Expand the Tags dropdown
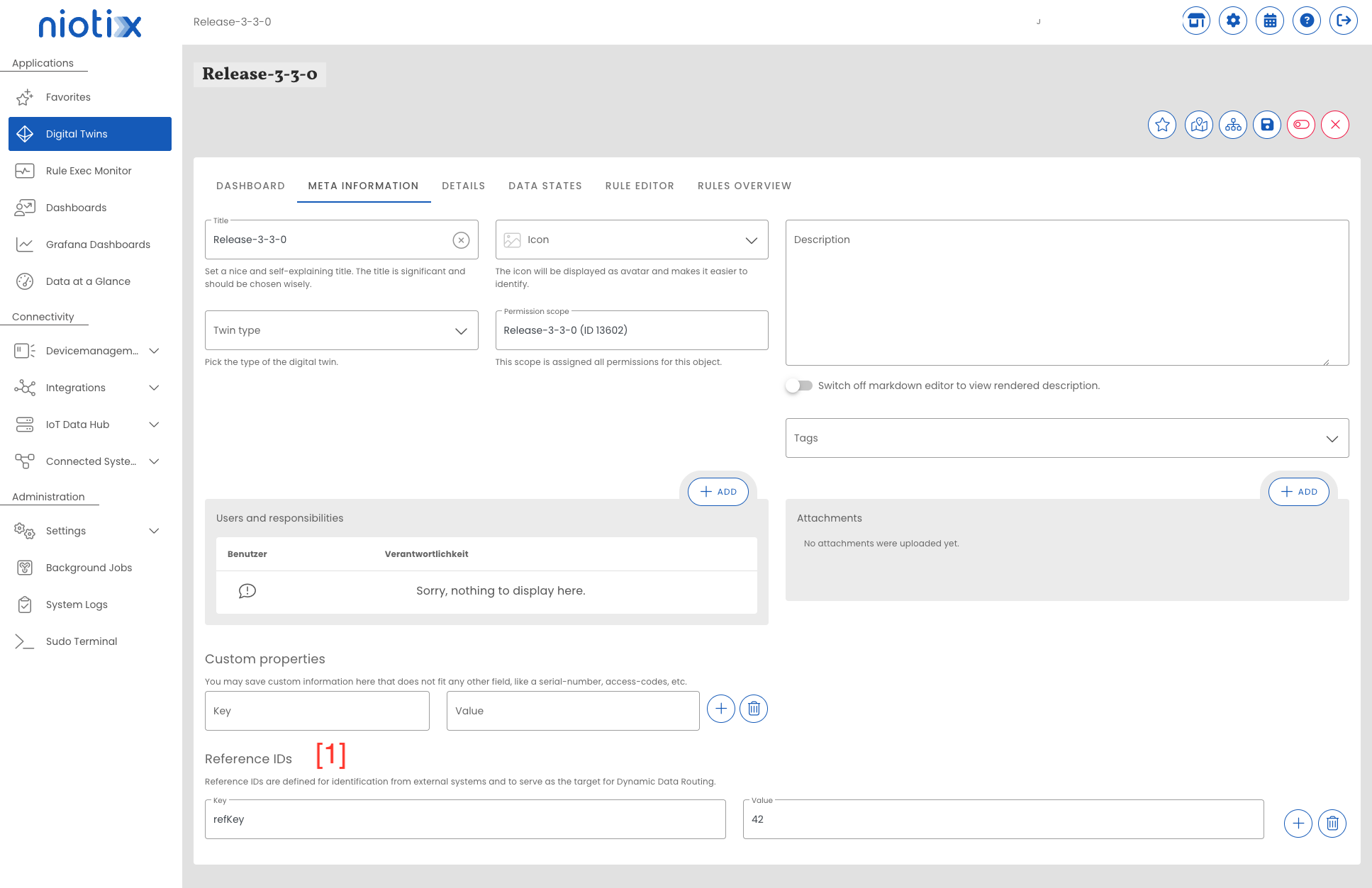Viewport: 1372px width, 888px height. (x=1066, y=438)
